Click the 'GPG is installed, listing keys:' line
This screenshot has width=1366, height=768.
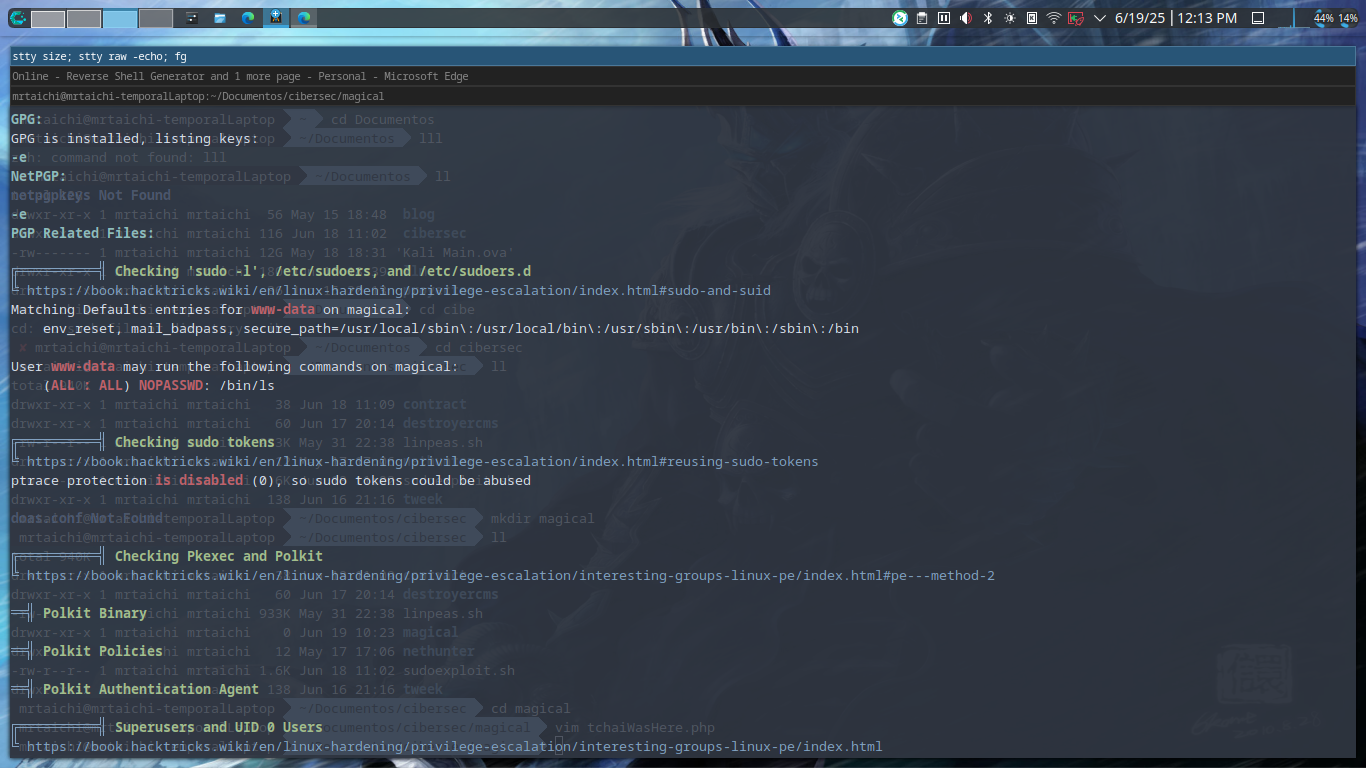[135, 138]
